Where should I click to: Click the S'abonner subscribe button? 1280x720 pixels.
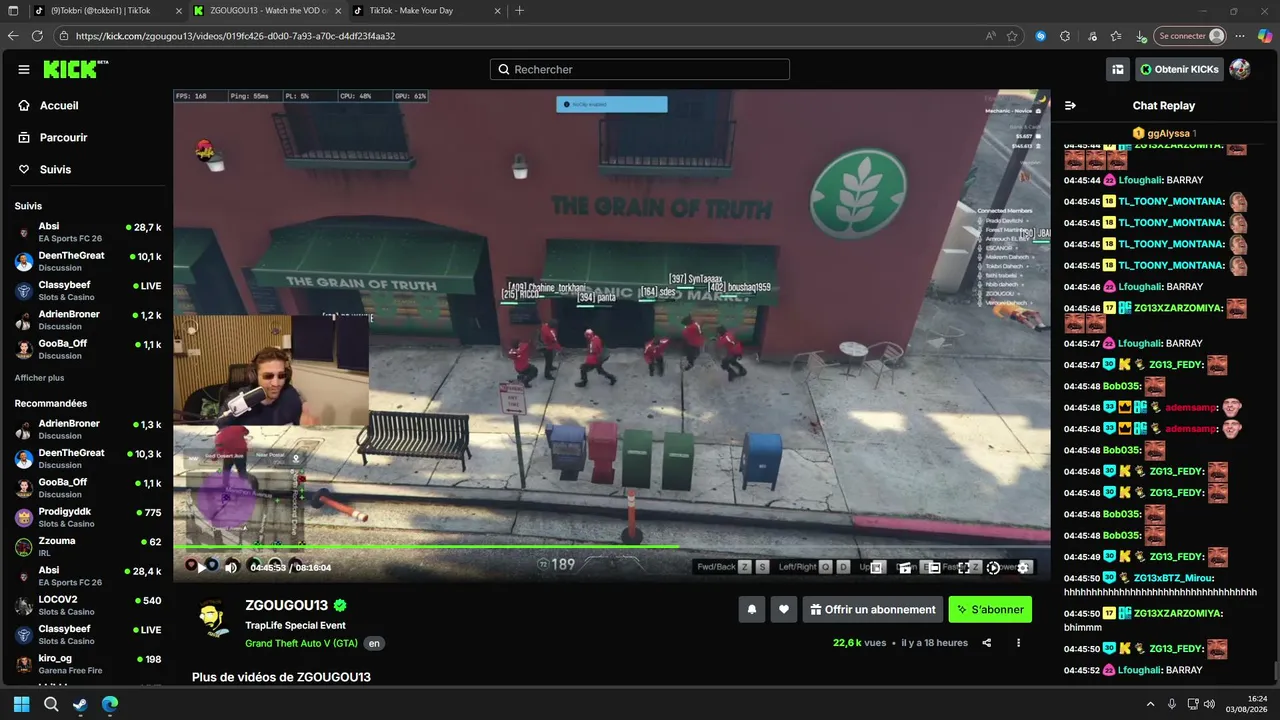click(x=990, y=609)
